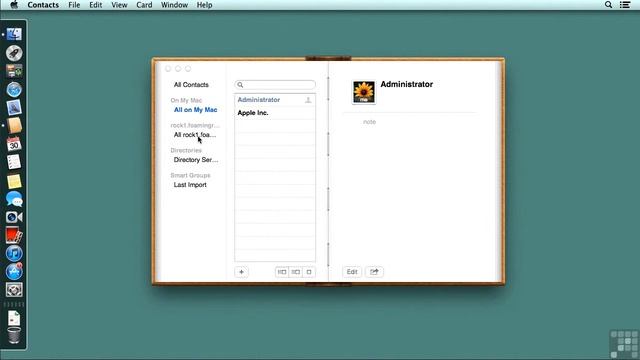Image resolution: width=640 pixels, height=360 pixels.
Task: Launch Safari from the Dock
Action: pyautogui.click(x=14, y=89)
